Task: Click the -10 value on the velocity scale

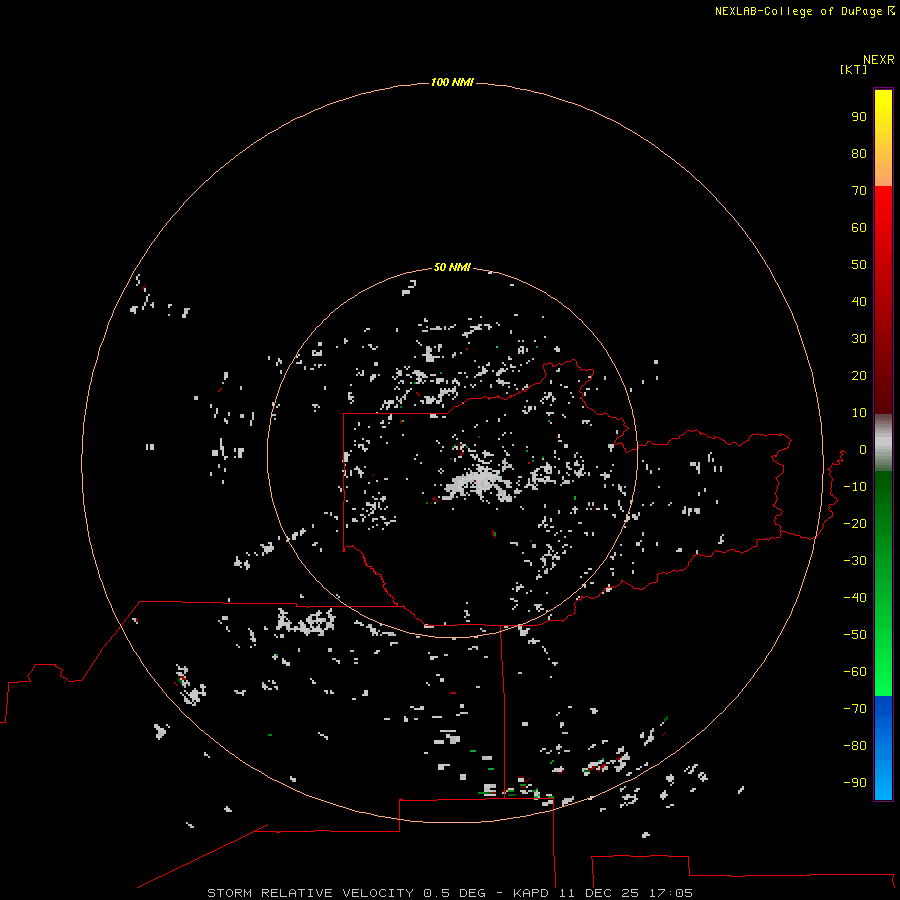Action: (855, 487)
